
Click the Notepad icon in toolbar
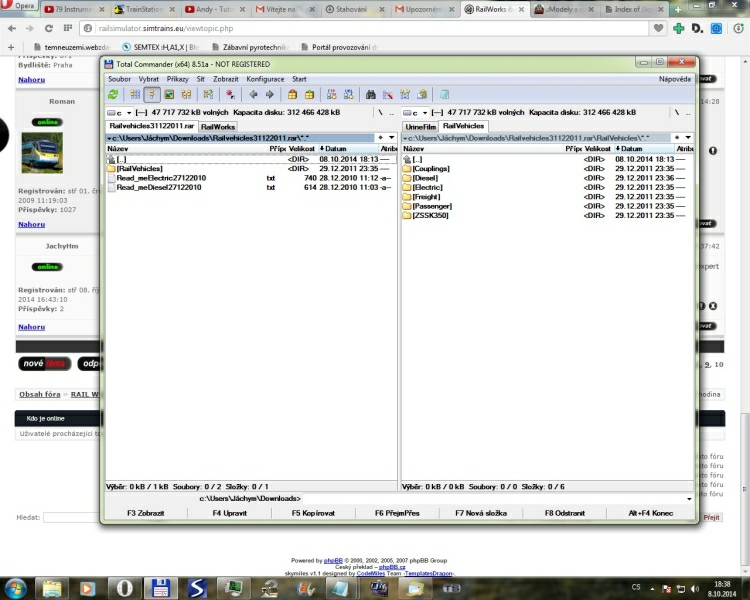tap(444, 95)
